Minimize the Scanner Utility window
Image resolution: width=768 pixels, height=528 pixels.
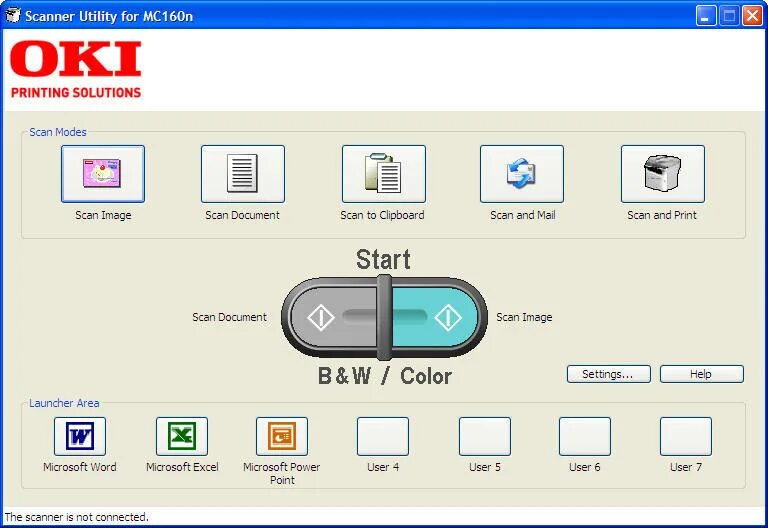pyautogui.click(x=706, y=16)
